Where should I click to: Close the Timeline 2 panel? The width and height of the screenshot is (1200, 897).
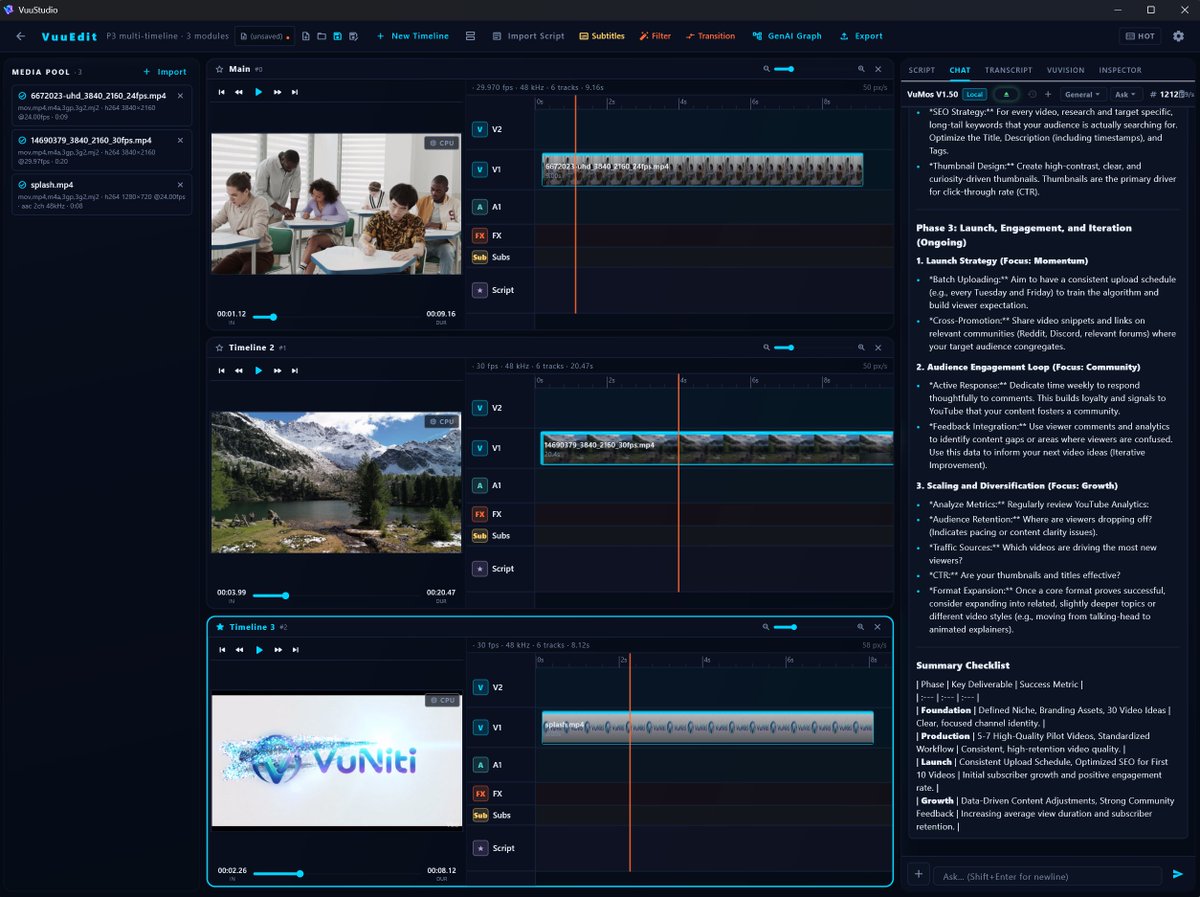pyautogui.click(x=878, y=348)
